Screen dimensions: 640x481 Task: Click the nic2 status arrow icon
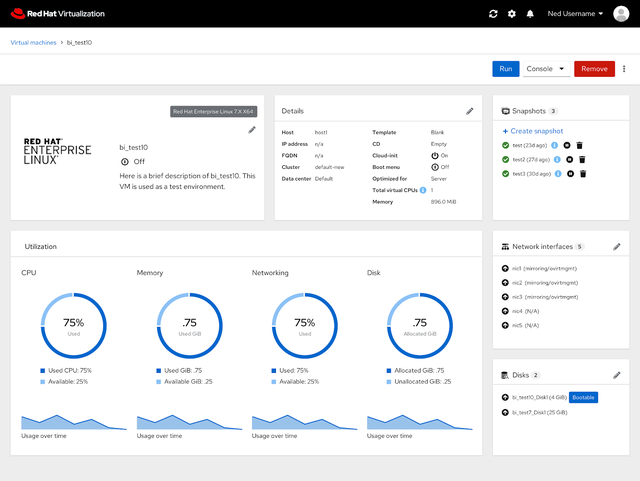click(505, 283)
